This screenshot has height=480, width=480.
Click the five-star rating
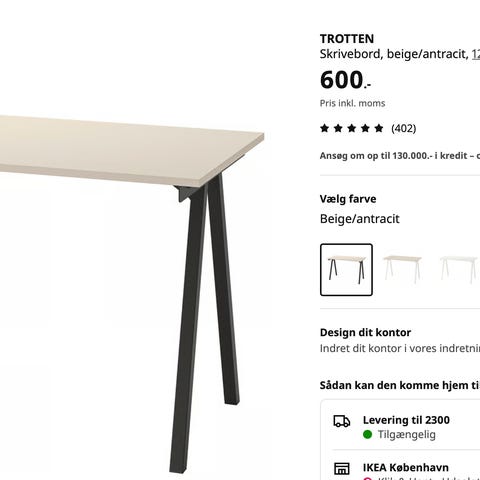[x=352, y=128]
